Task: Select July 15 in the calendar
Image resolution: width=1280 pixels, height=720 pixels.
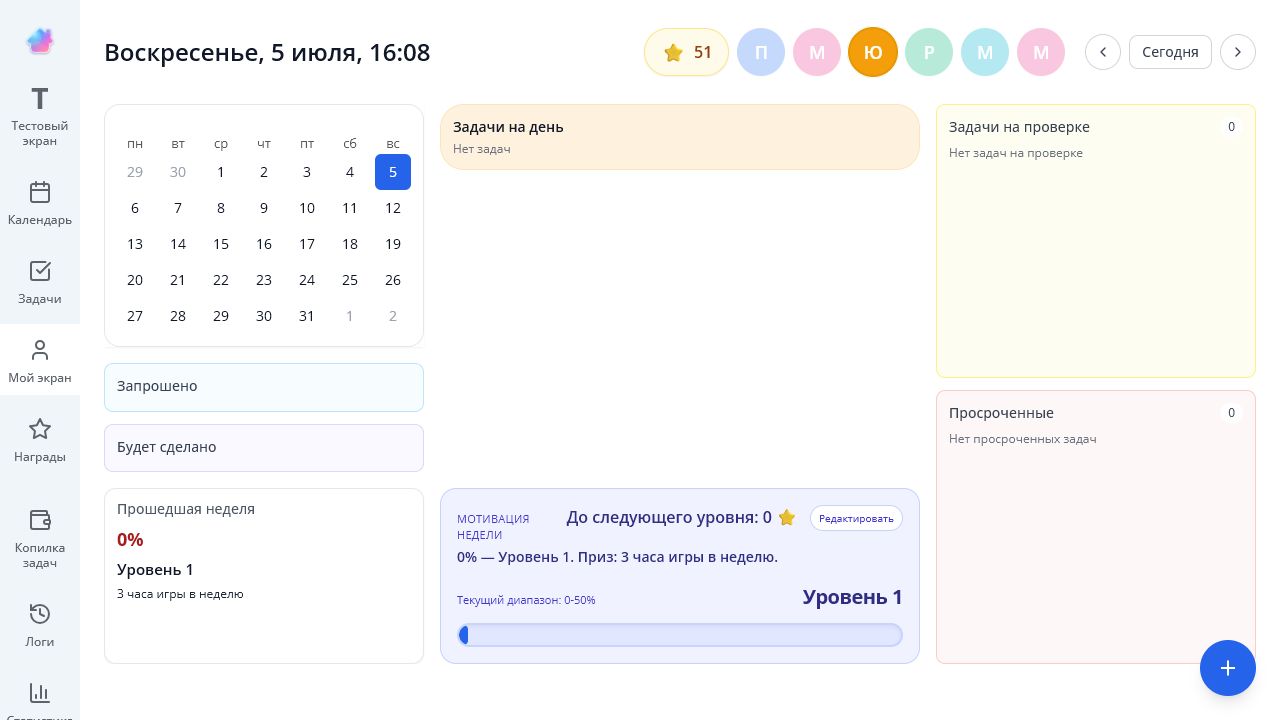Action: [221, 244]
